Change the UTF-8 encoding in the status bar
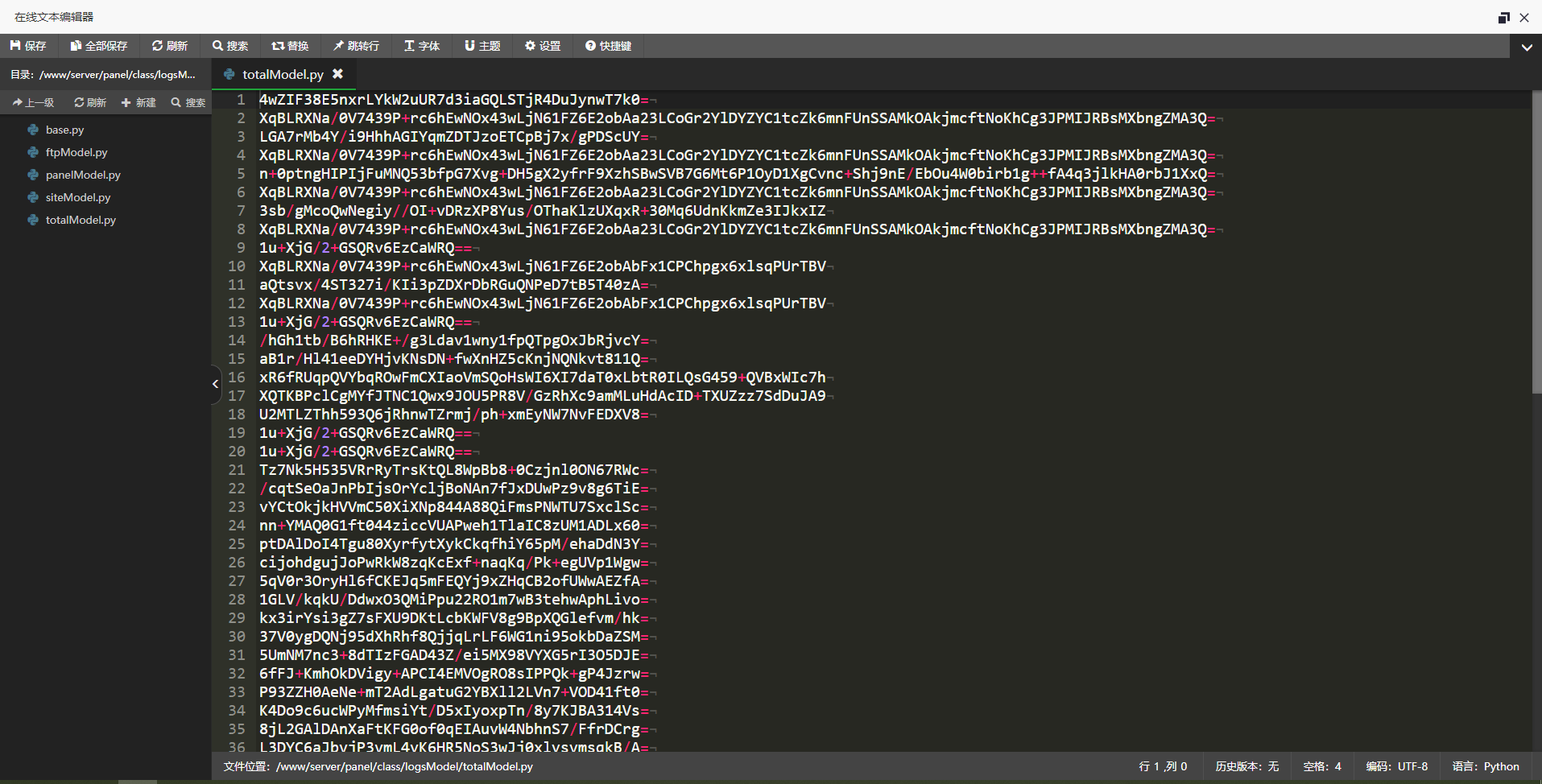 click(1396, 766)
